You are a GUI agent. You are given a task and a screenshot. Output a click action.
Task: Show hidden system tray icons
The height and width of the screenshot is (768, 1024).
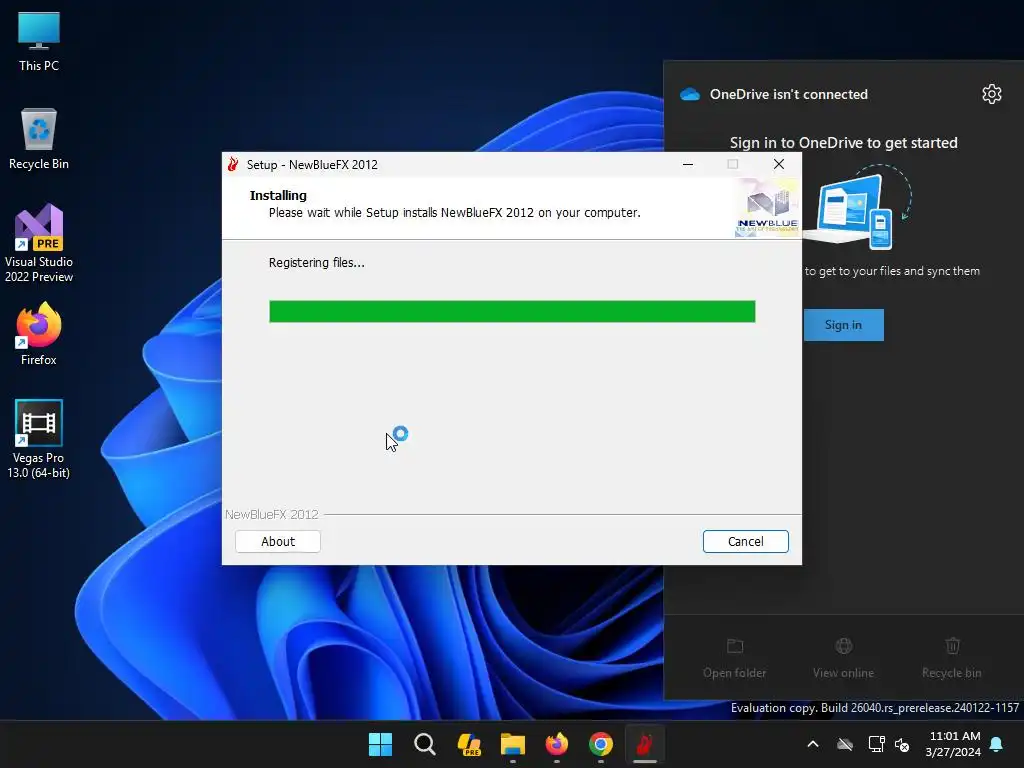tap(813, 744)
